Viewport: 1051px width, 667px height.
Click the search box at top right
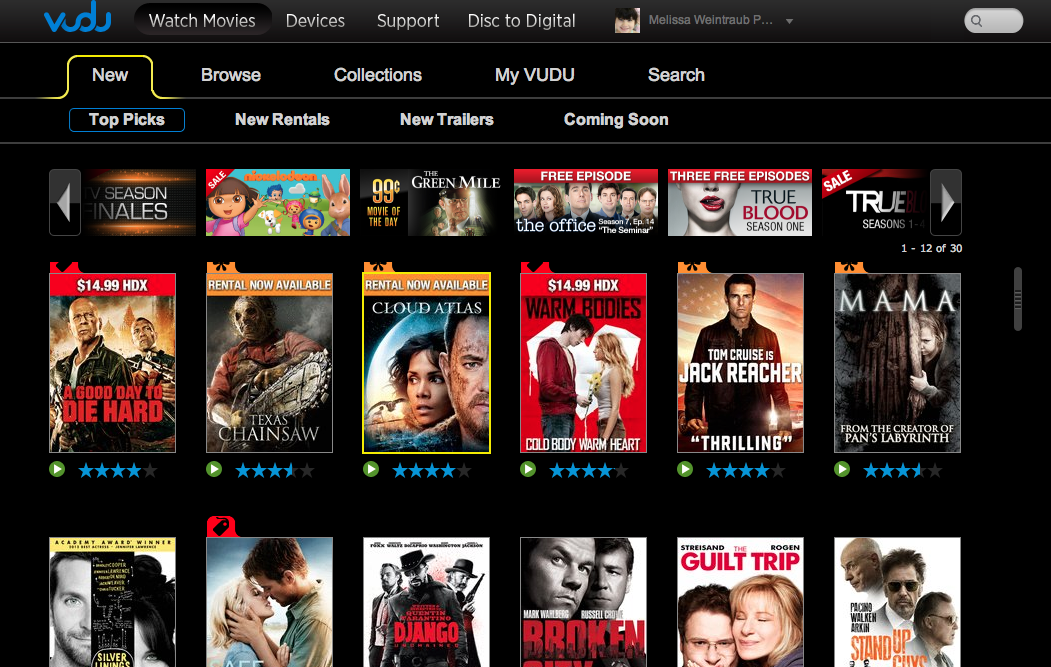993,21
